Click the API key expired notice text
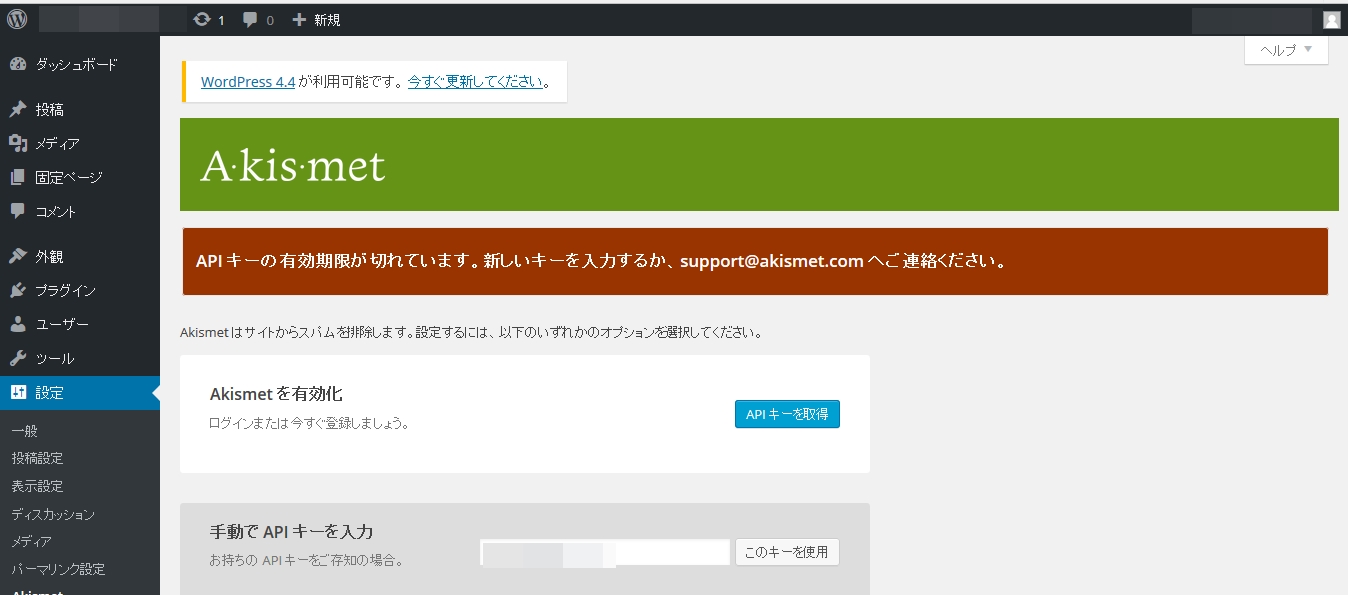Viewport: 1348px width, 595px height. point(600,262)
